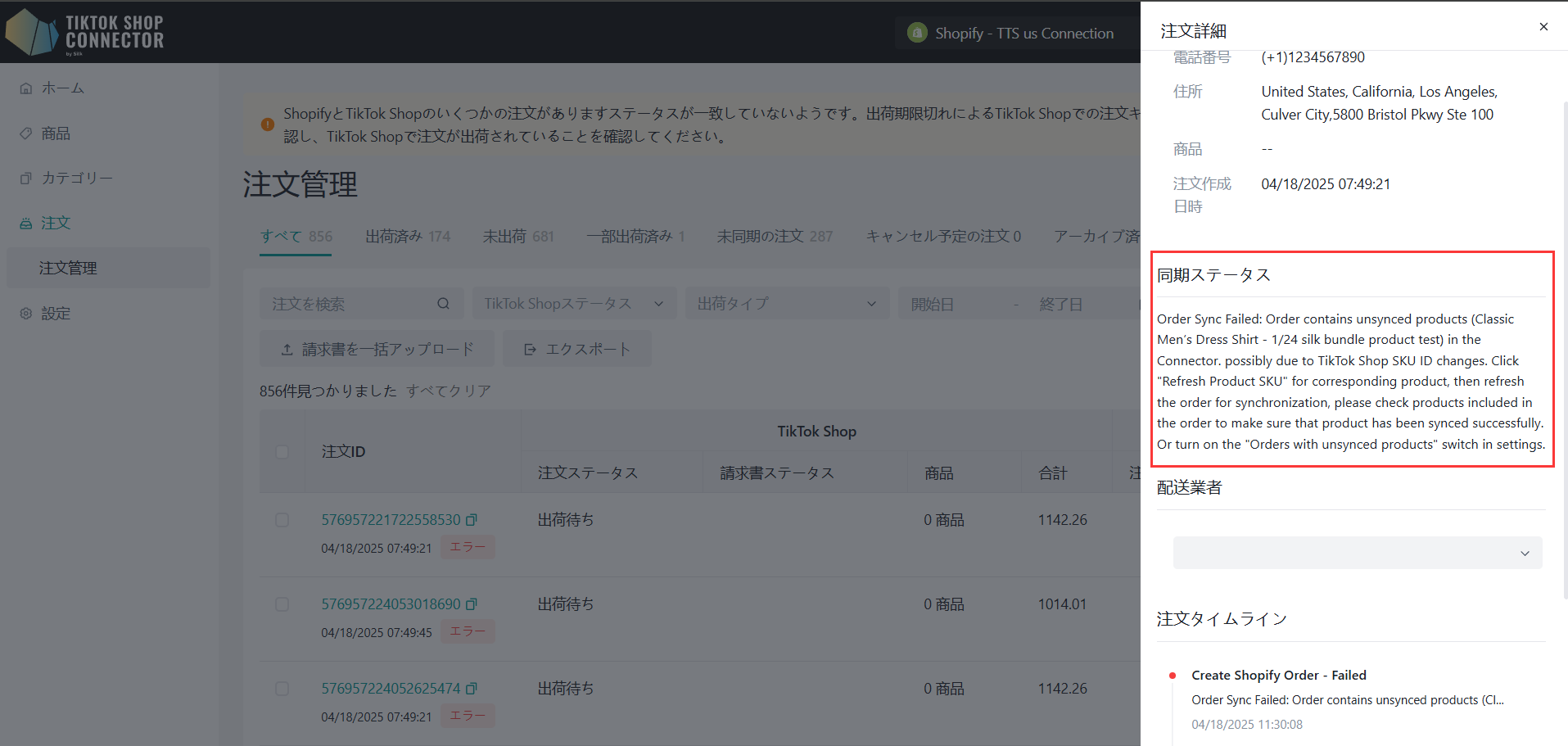Screen dimensions: 1568x746
Task: Check the box for order 576957221722558530
Action: (282, 520)
